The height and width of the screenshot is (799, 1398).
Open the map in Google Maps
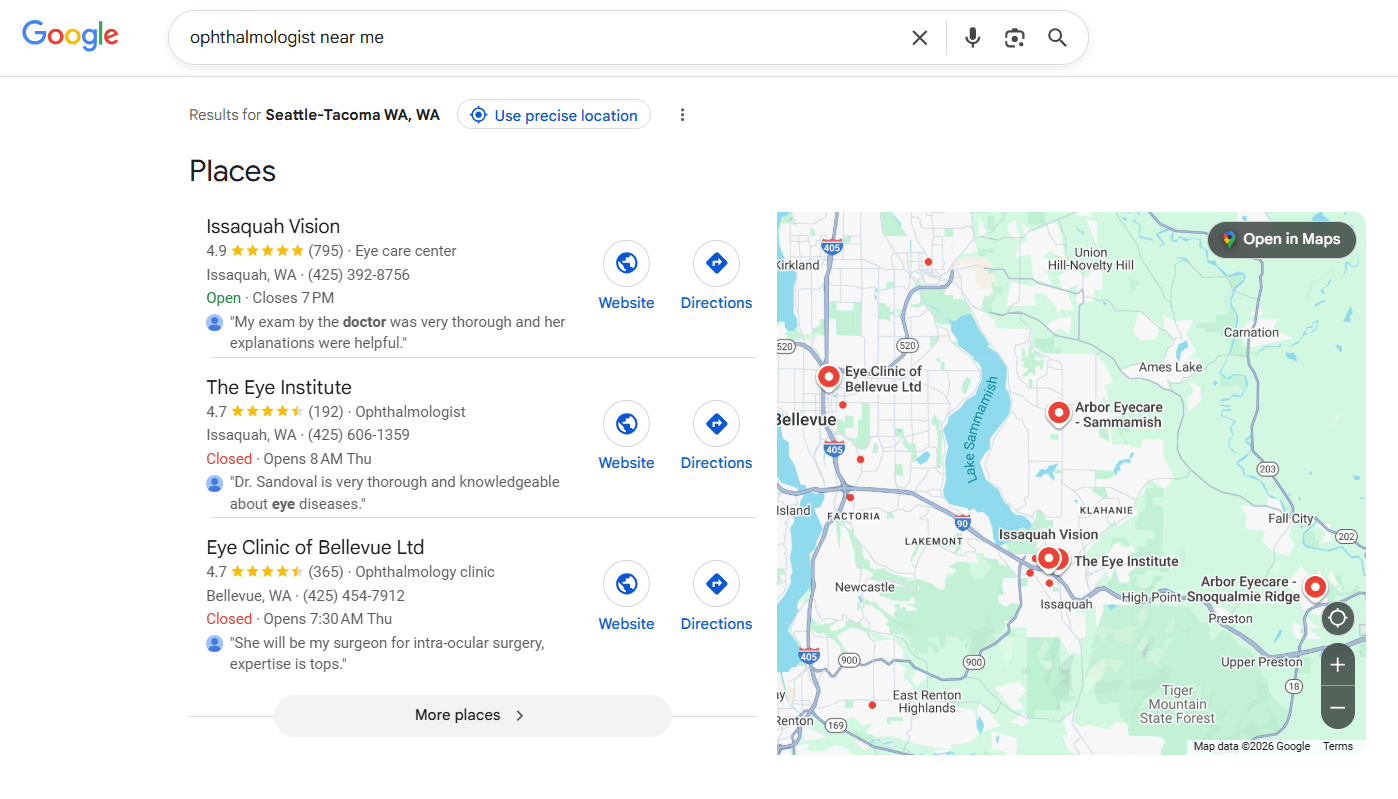1281,239
